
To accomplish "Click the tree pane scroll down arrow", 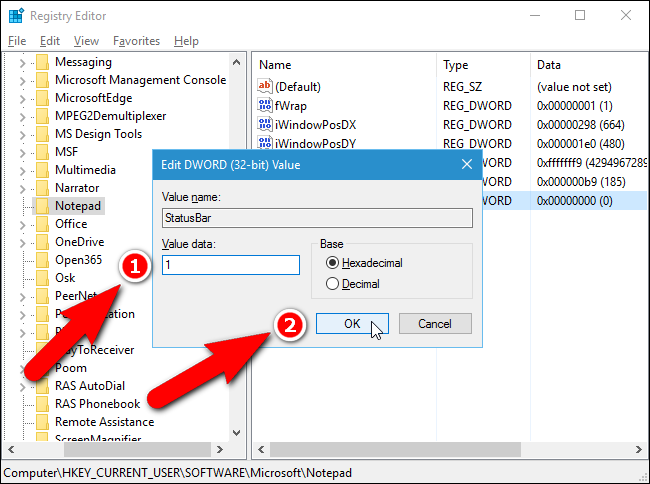I will (237, 433).
